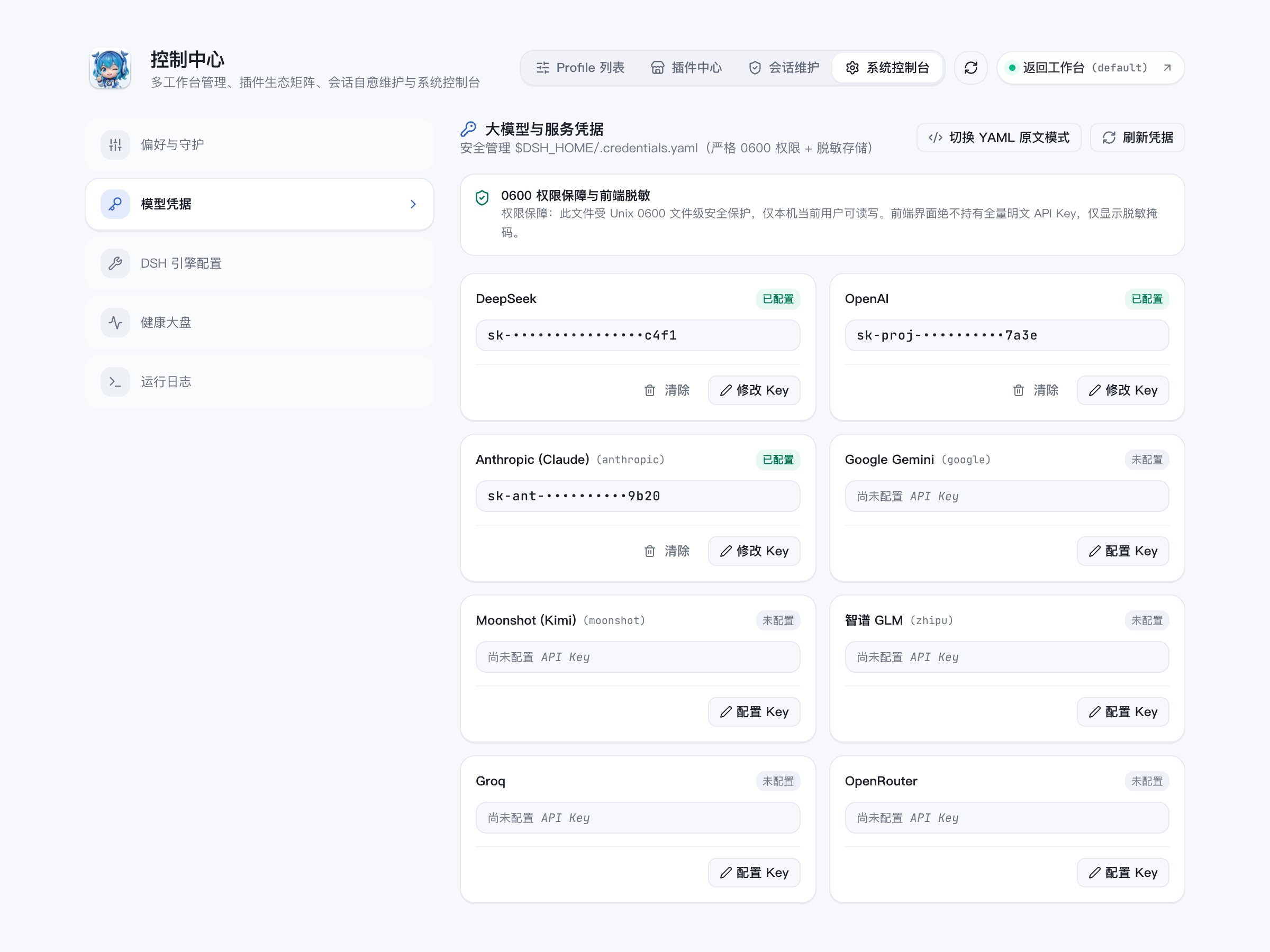1270x952 pixels.
Task: Click the Moonshot (Kimi) API Key field
Action: 638,657
